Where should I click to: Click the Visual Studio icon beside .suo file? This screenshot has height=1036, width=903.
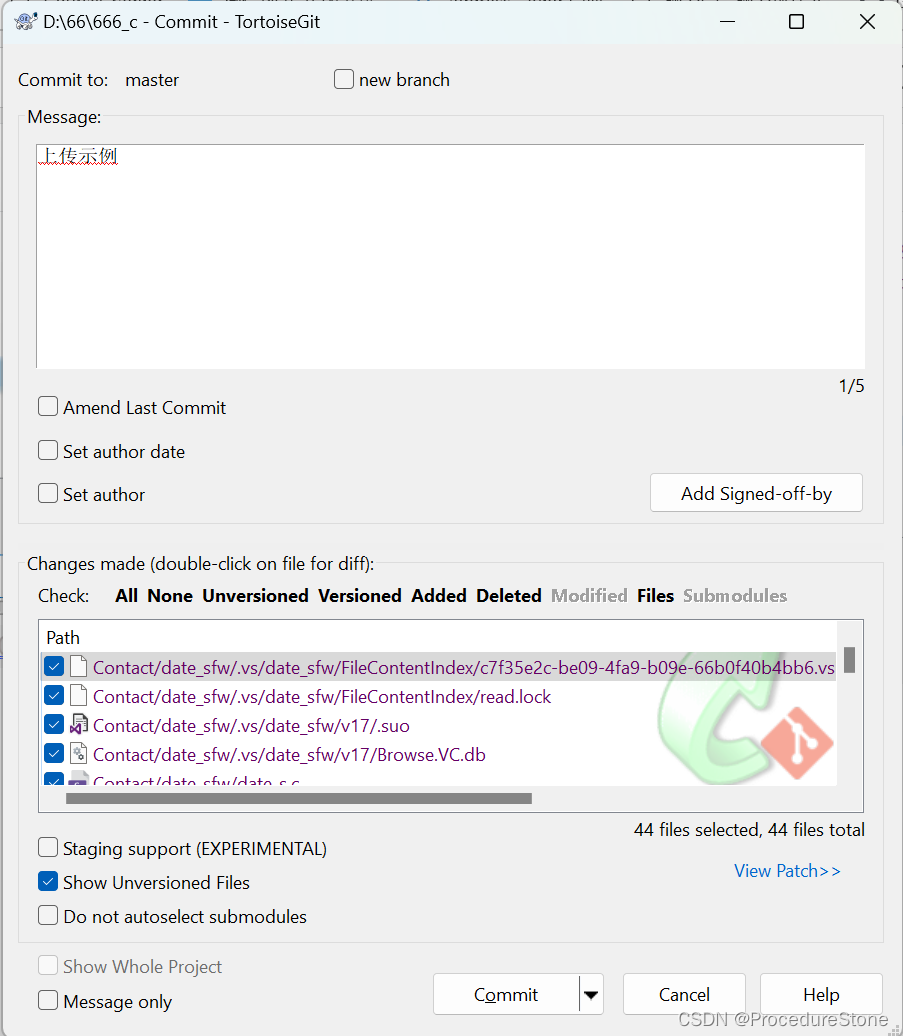point(79,725)
